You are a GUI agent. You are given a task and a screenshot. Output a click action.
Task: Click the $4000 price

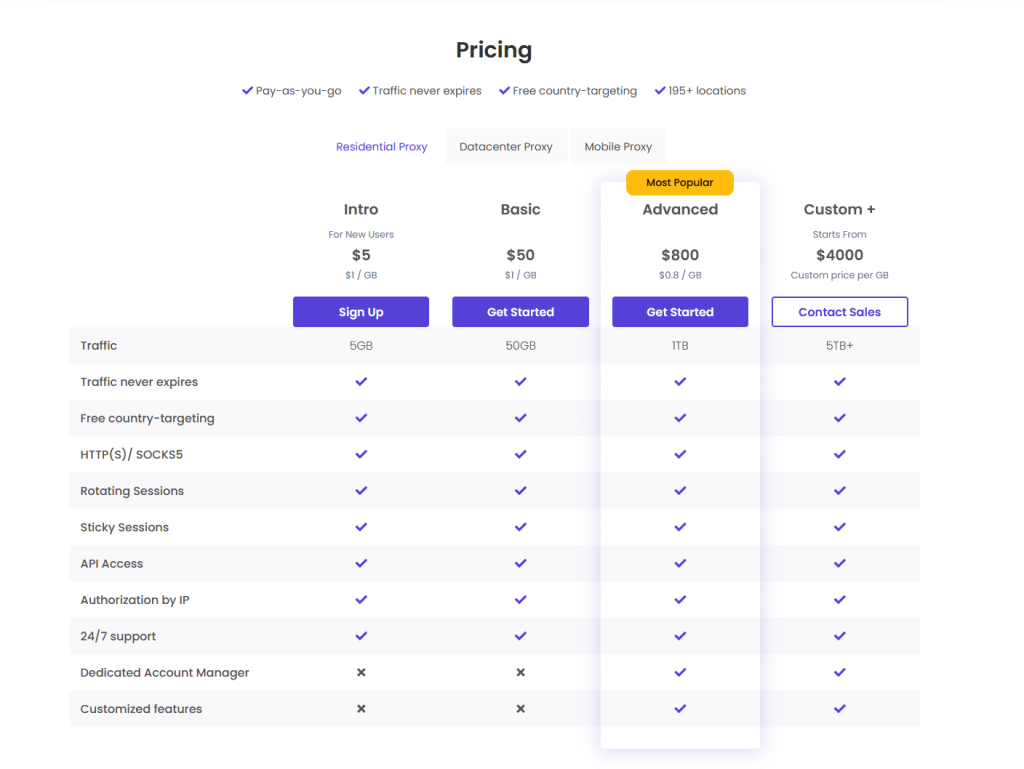[839, 255]
